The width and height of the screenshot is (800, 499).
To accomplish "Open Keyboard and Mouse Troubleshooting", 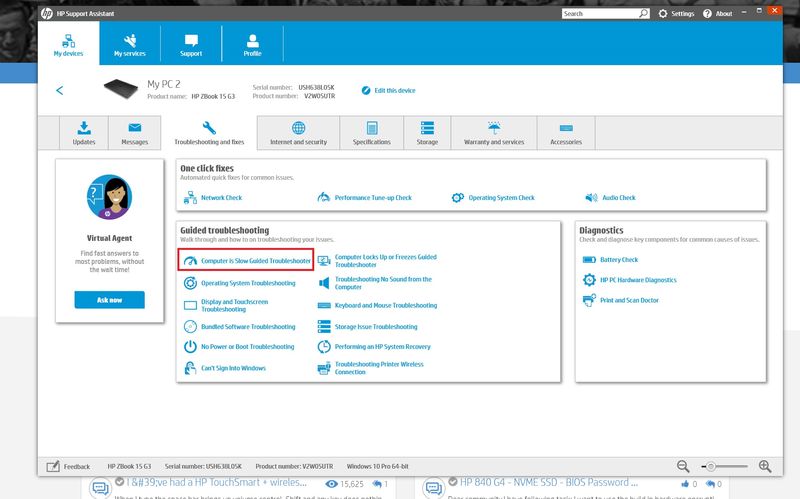I will tap(386, 305).
